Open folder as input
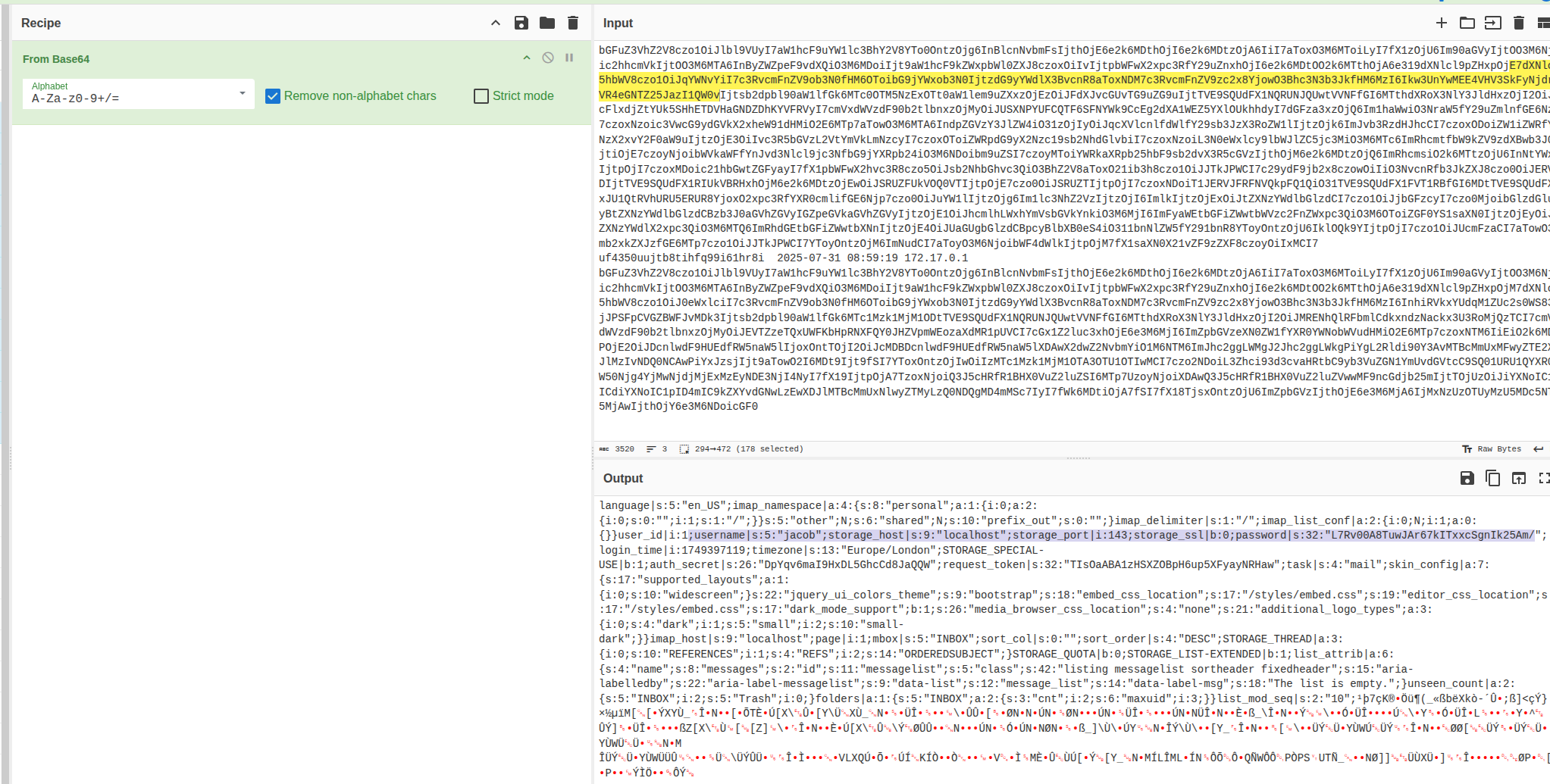Screen dimensions: 1550x784 click(x=1467, y=23)
